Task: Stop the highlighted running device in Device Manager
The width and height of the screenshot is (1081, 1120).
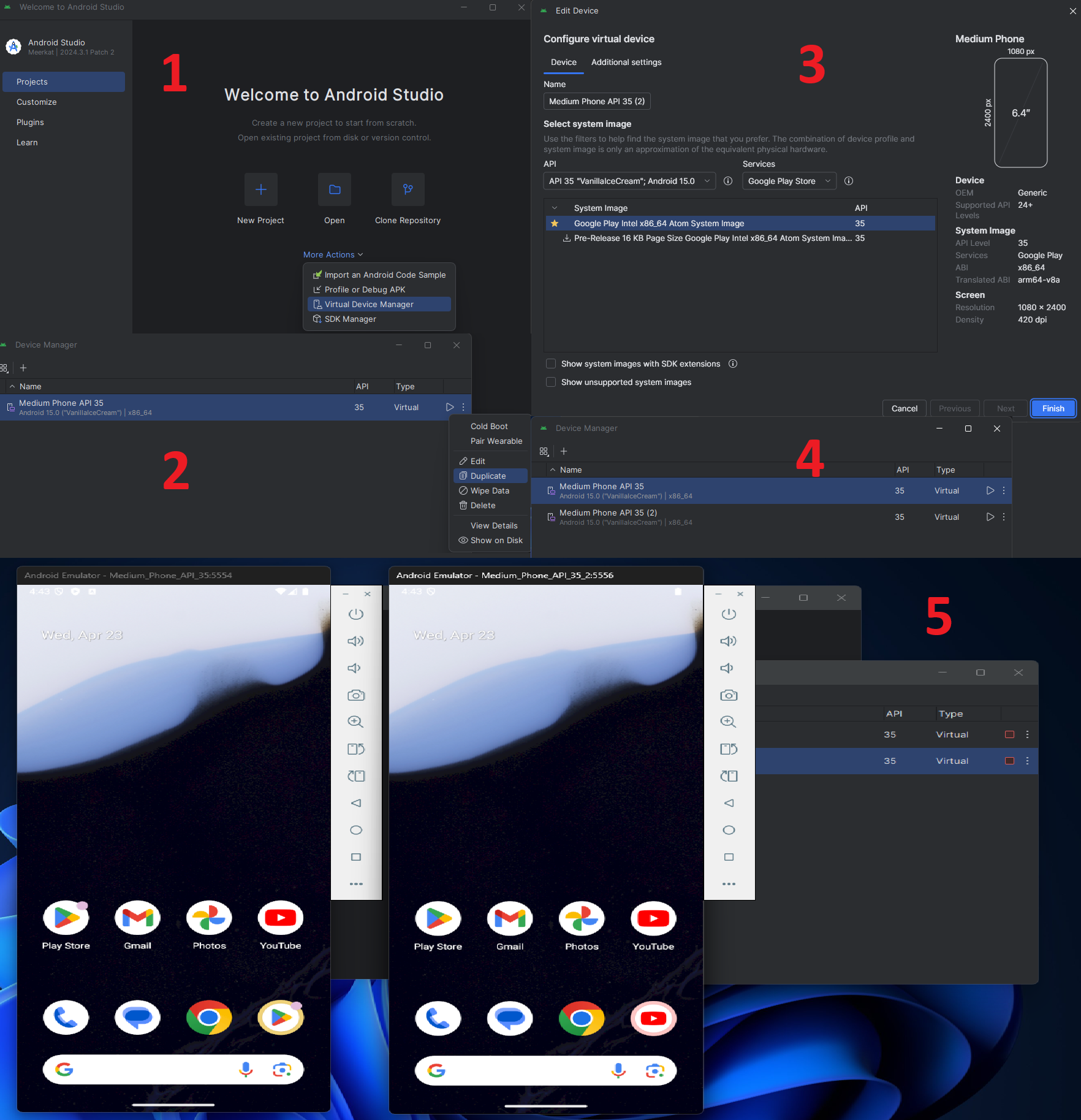Action: tap(1009, 761)
